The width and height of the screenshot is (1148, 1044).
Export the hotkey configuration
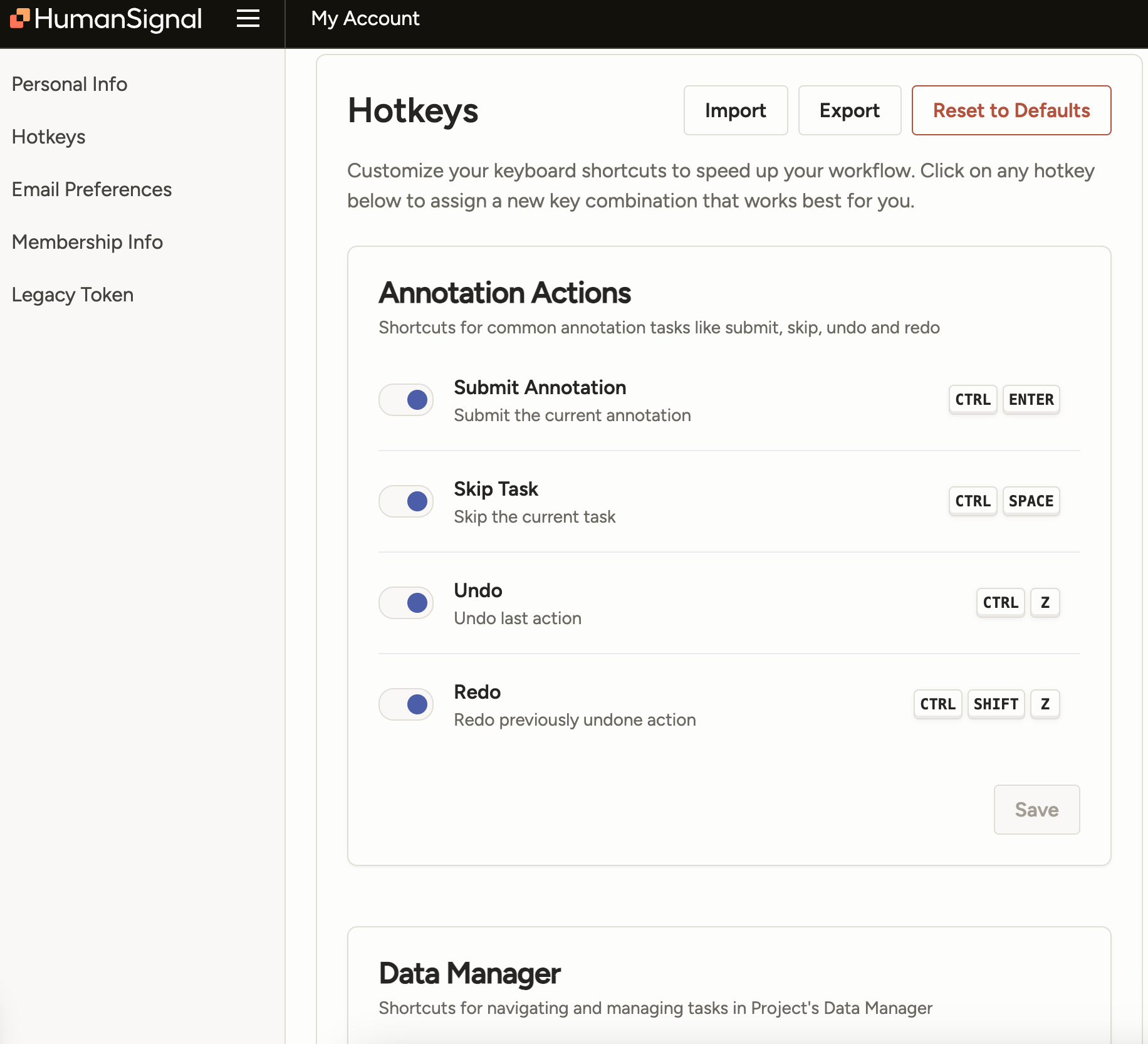coord(849,110)
